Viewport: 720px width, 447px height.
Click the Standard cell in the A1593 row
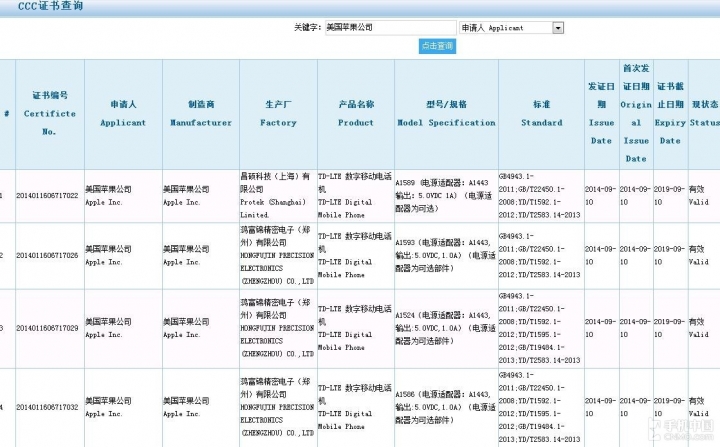coord(541,255)
